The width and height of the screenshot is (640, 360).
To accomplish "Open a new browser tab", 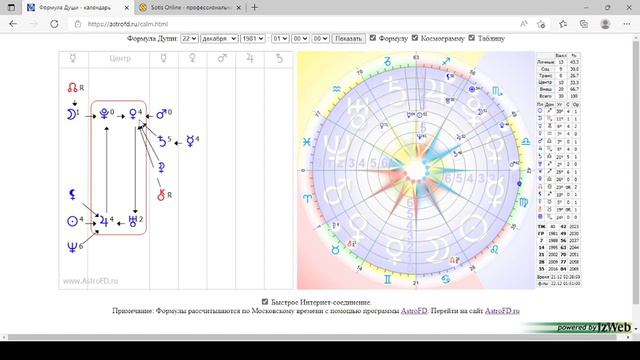I will pos(255,7).
